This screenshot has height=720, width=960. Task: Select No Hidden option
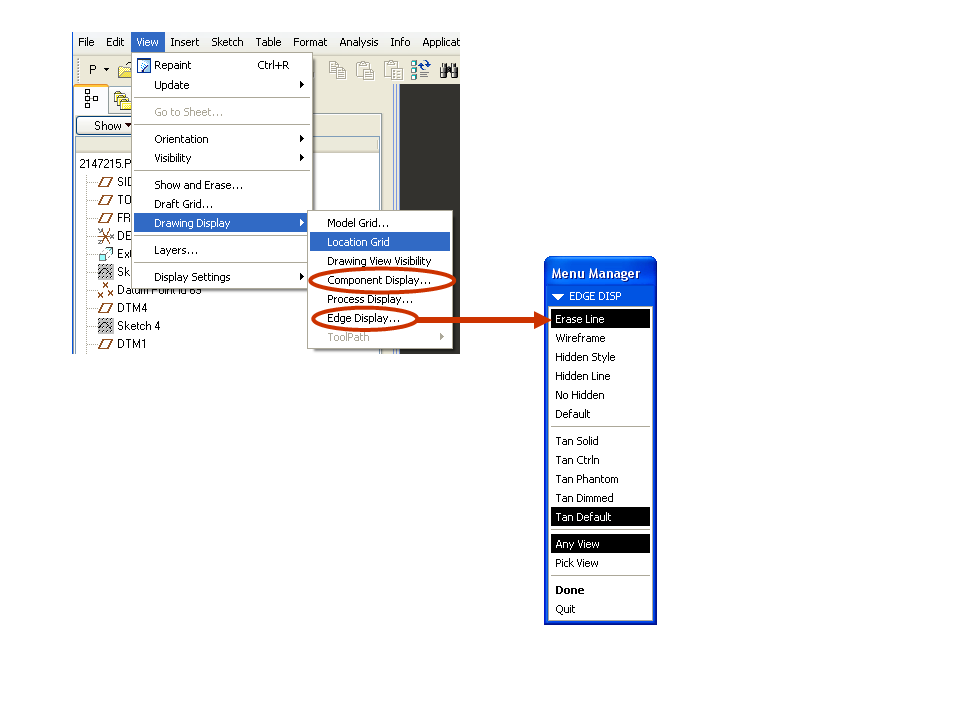tap(600, 395)
